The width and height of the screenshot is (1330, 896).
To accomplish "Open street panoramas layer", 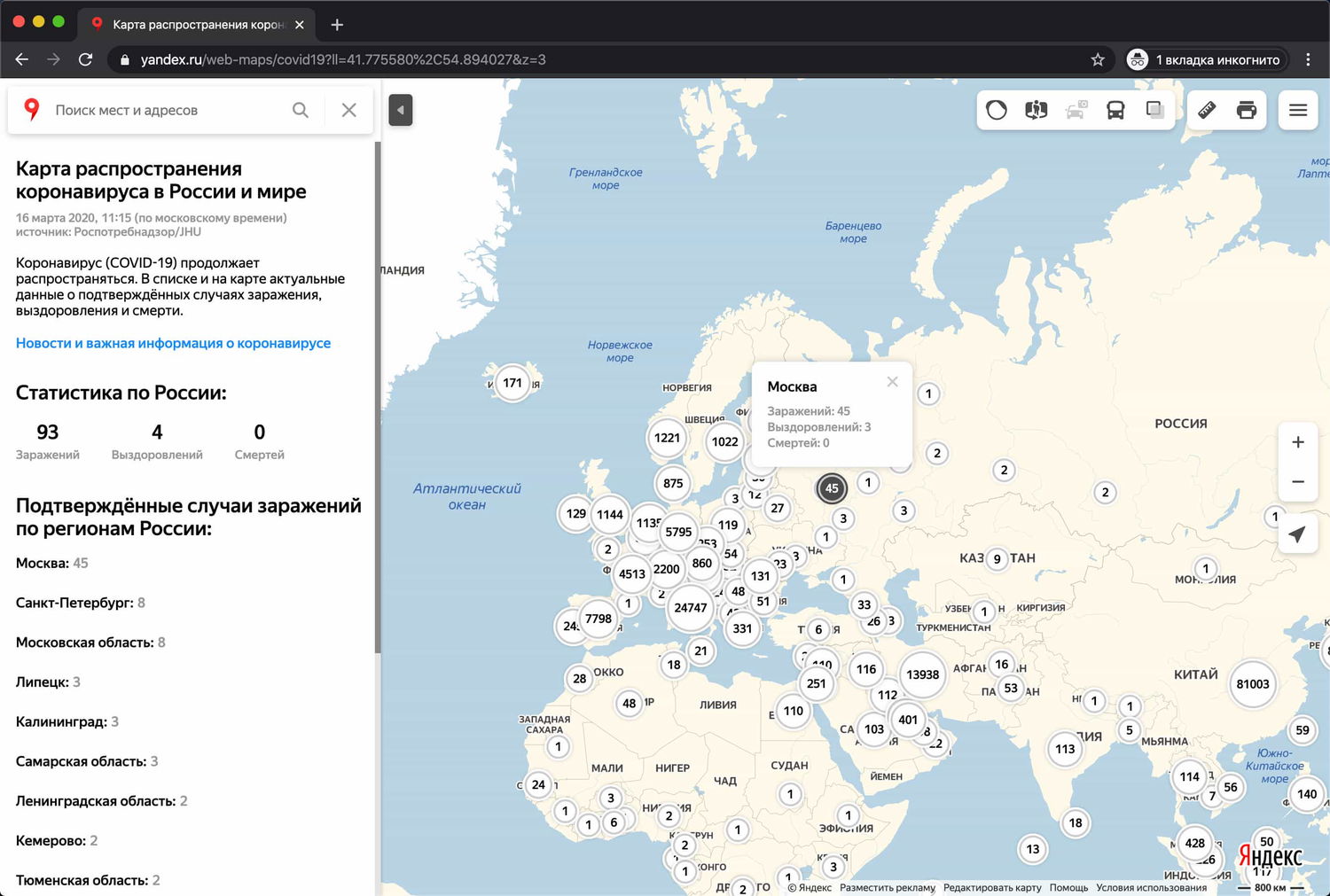I will (x=1036, y=110).
